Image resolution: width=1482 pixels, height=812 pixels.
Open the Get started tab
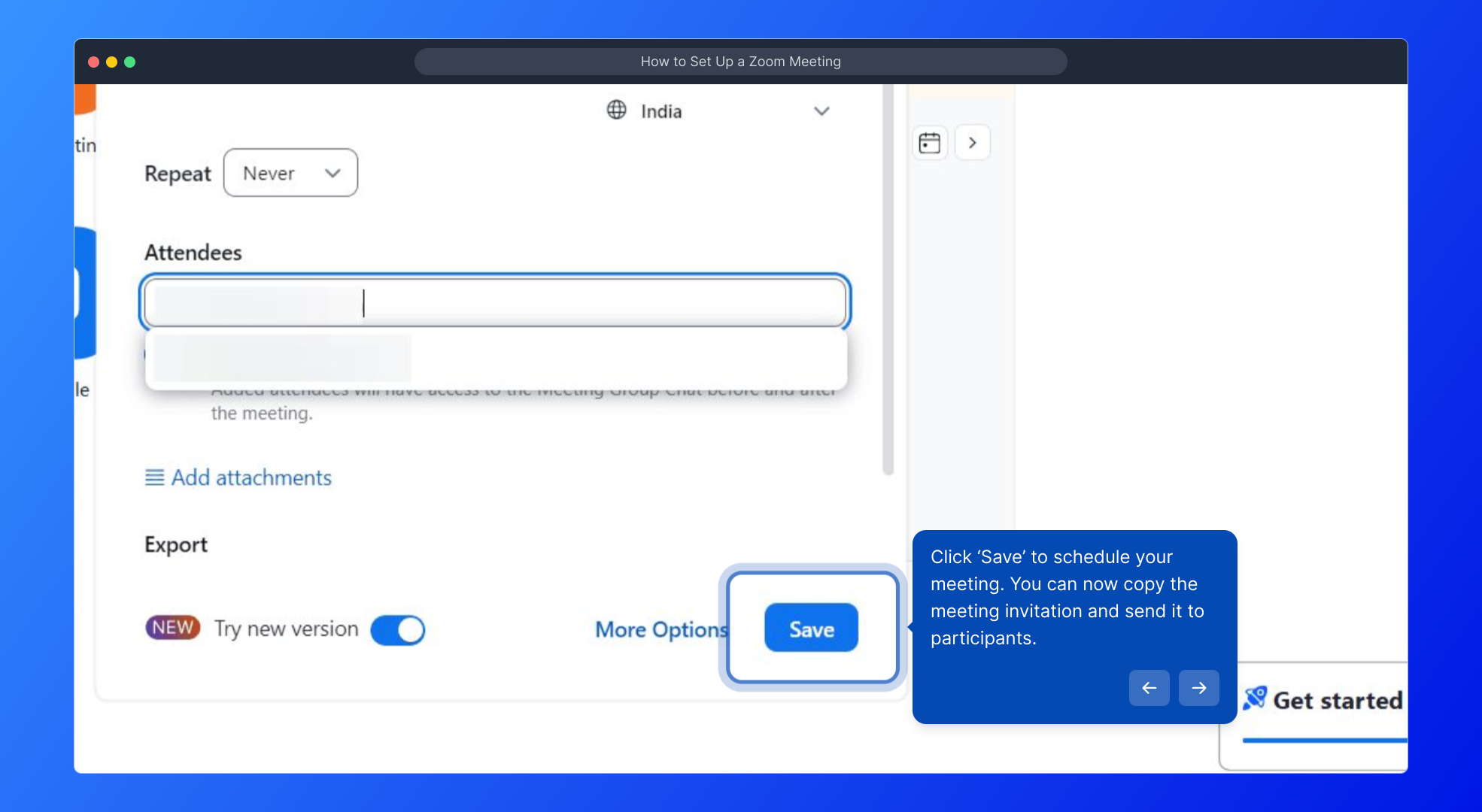click(x=1337, y=701)
